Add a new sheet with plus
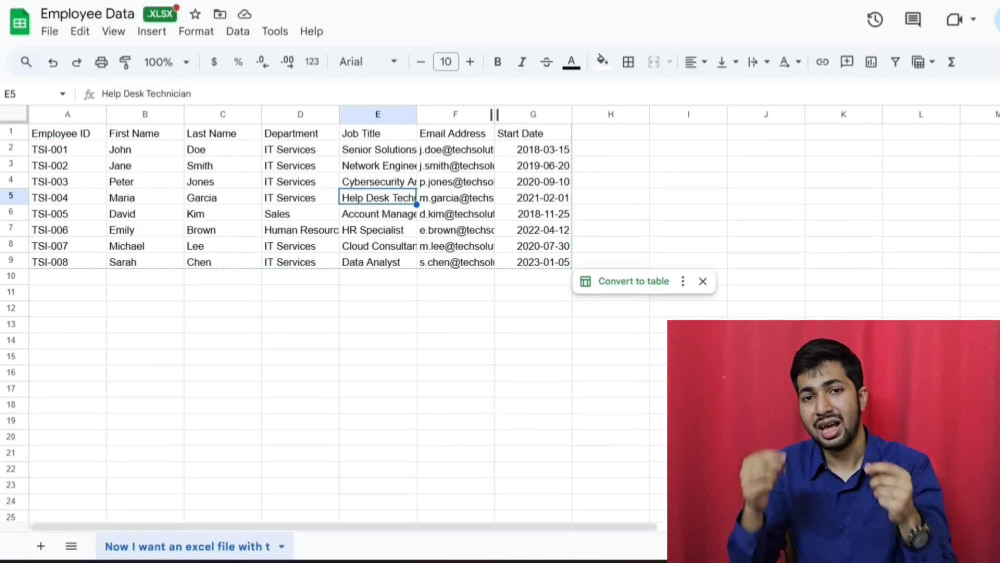The image size is (1000, 563). point(41,546)
